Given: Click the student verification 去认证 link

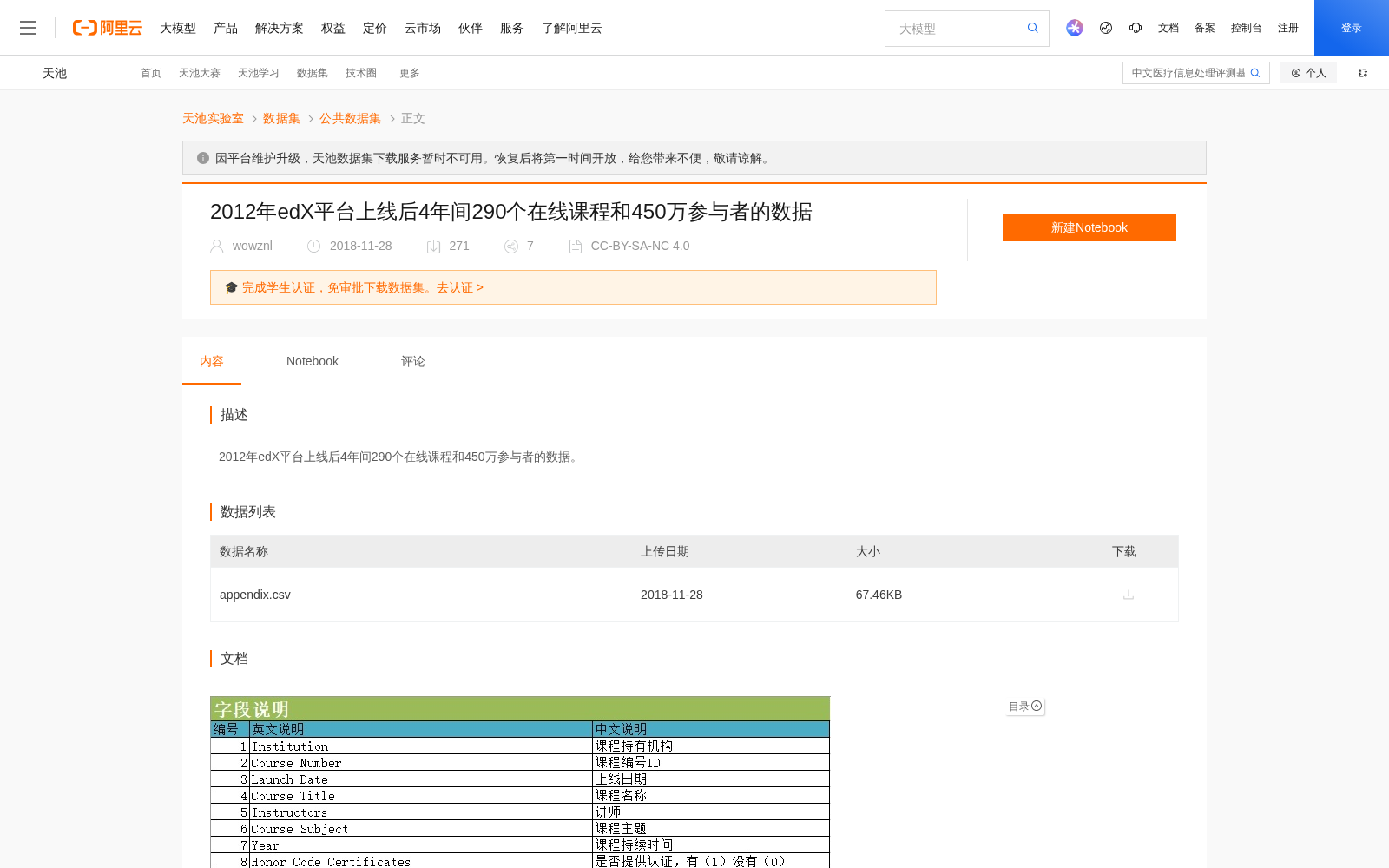Looking at the screenshot, I should 460,287.
